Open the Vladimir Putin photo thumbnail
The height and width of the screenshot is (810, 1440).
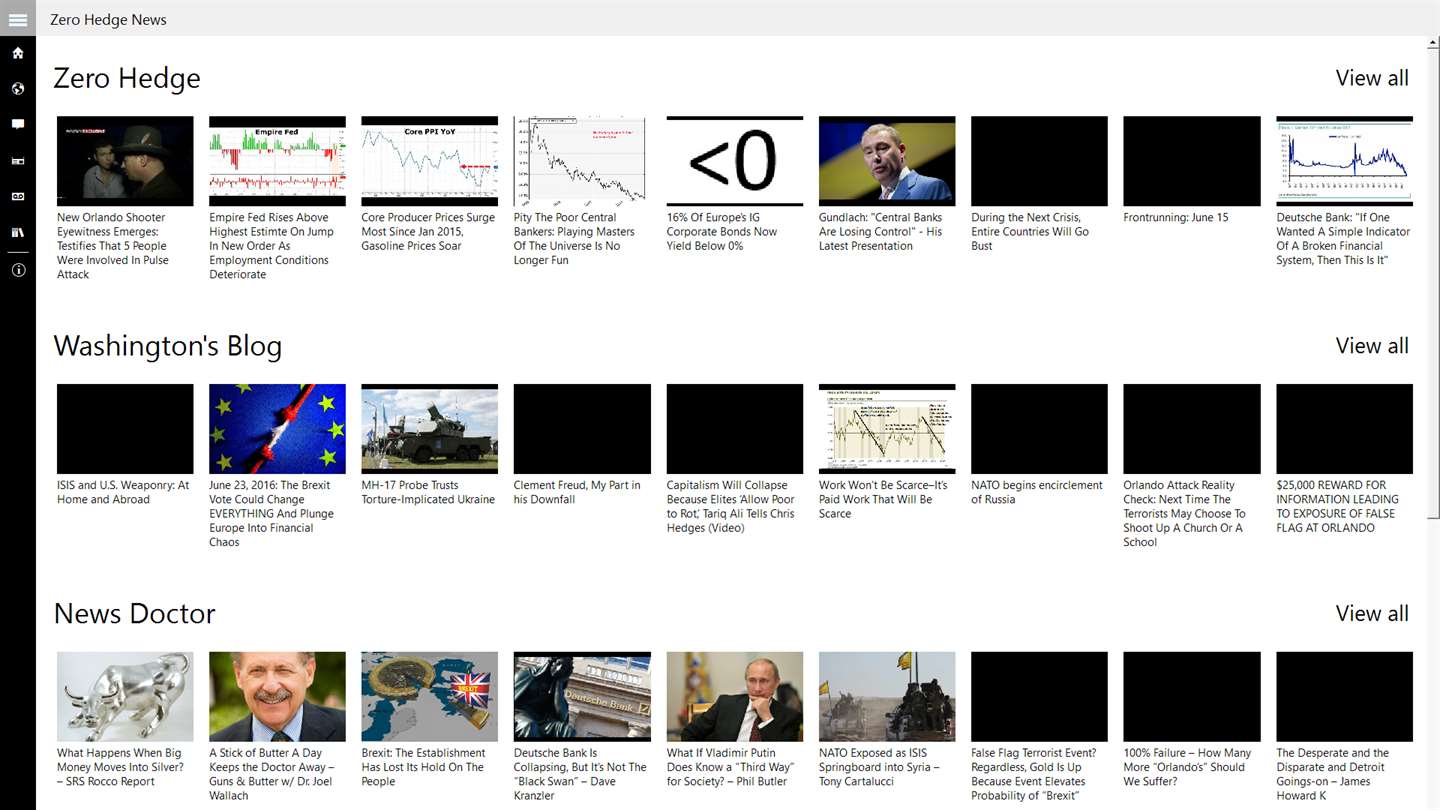click(735, 697)
